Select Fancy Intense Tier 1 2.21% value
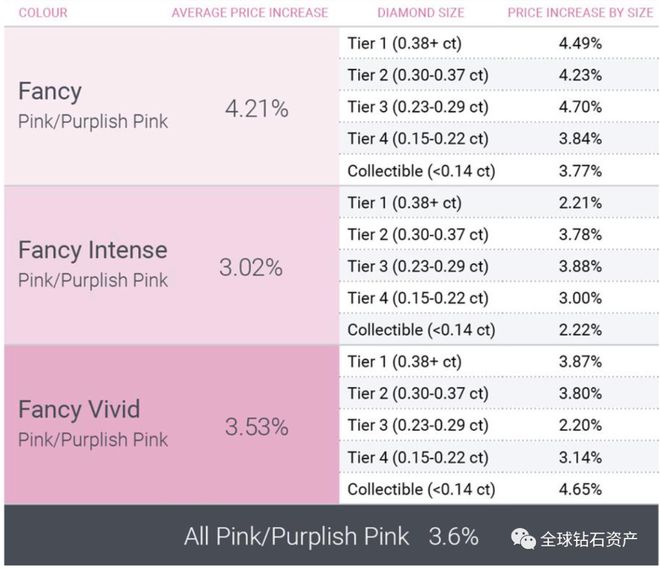The height and width of the screenshot is (569, 660). [580, 203]
